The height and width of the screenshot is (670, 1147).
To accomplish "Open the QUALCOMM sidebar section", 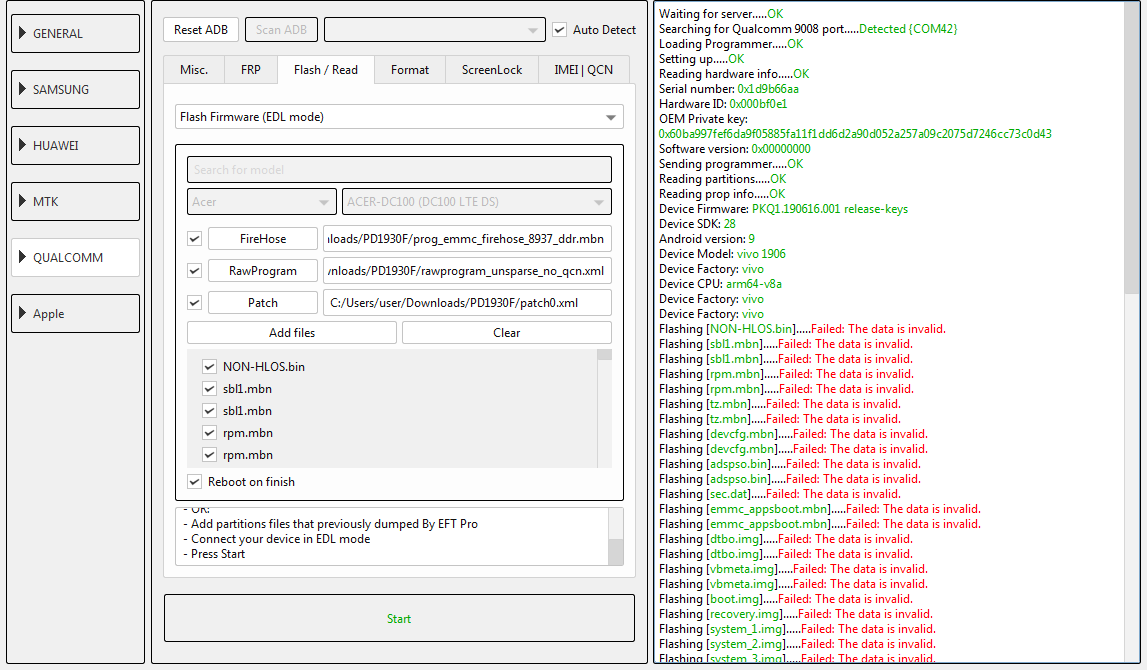I will (75, 257).
